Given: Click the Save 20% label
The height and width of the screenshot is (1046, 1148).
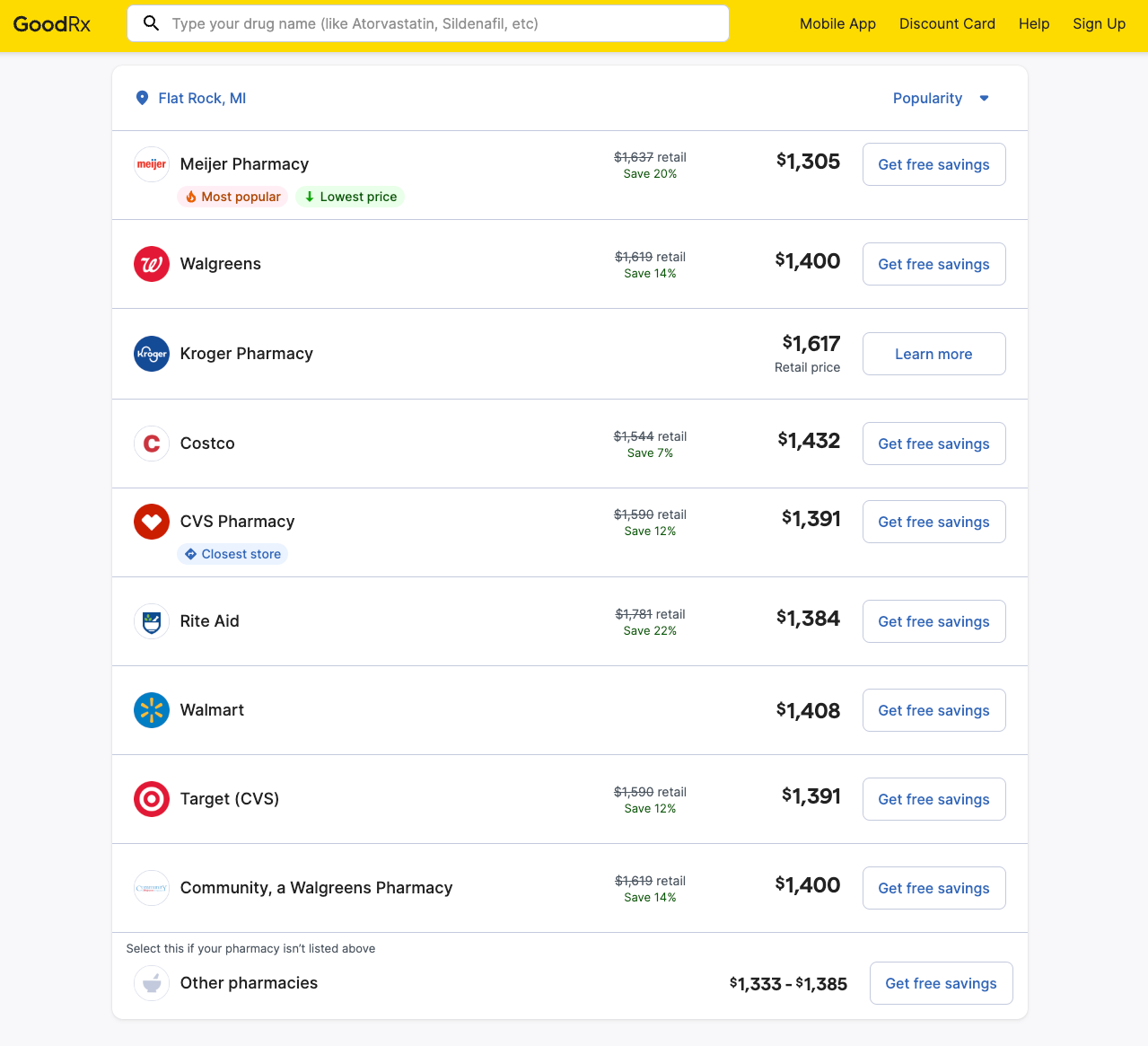Looking at the screenshot, I should tap(650, 174).
